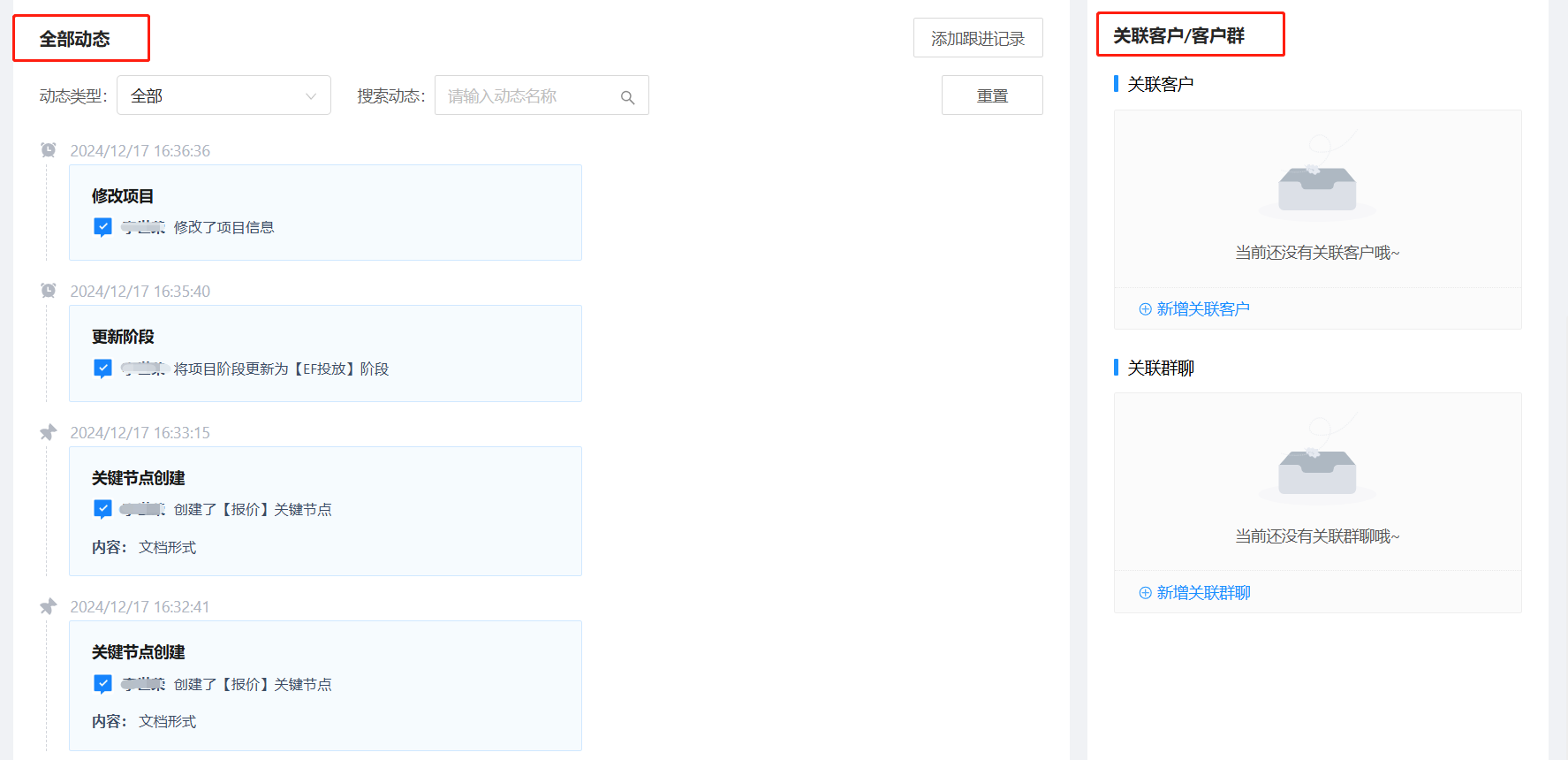1568x760 pixels.
Task: Click the pin icon beside 16:32:41 timestamp
Action: coord(49,606)
